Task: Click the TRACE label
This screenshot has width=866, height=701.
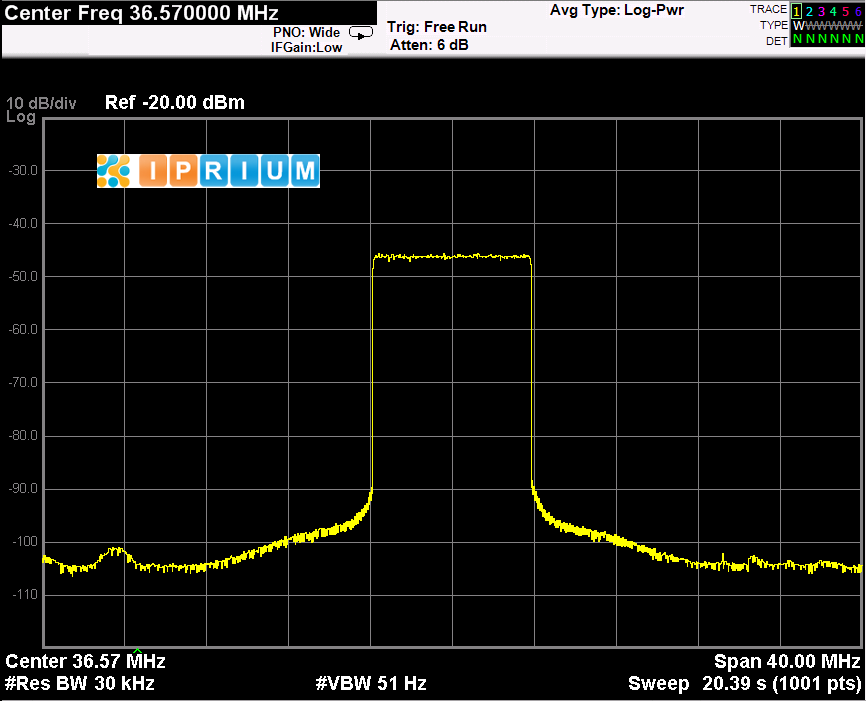Action: click(x=768, y=9)
